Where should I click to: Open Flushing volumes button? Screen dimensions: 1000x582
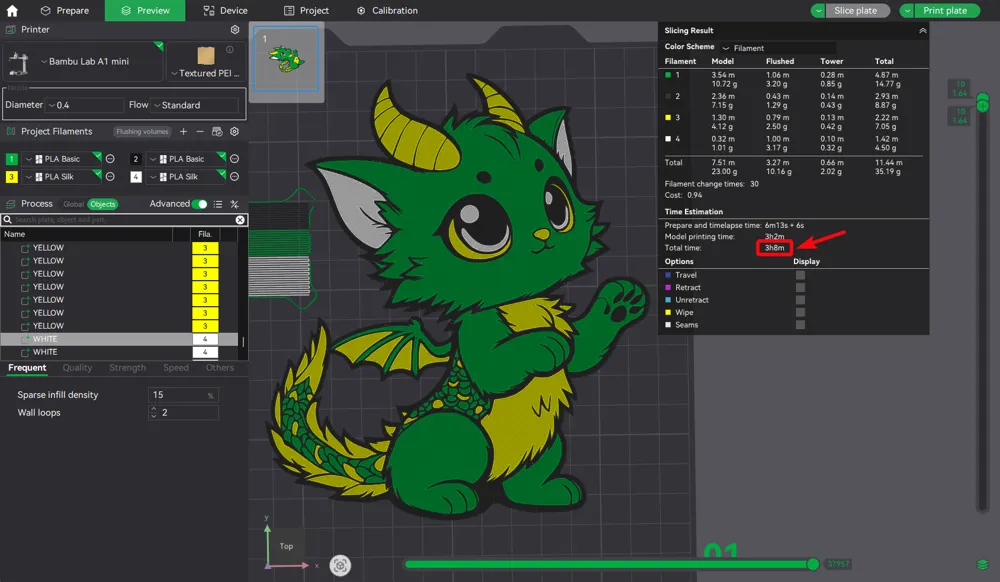(142, 132)
